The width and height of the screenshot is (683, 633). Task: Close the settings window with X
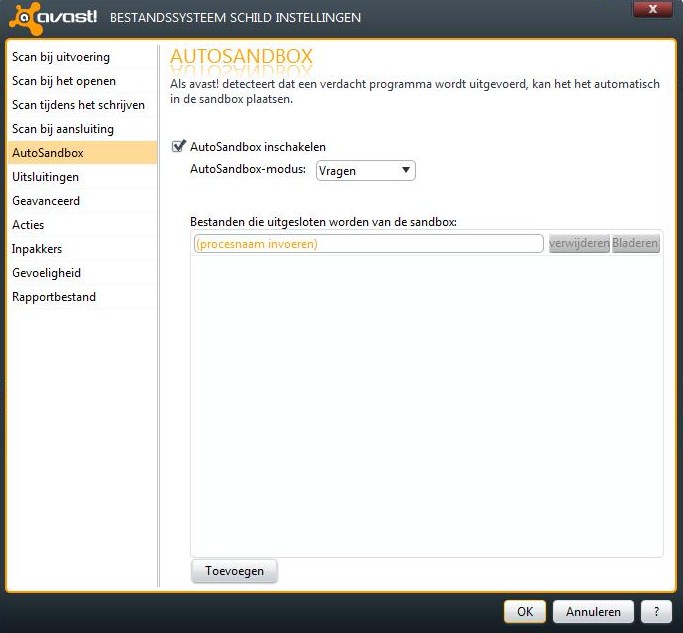[x=653, y=9]
